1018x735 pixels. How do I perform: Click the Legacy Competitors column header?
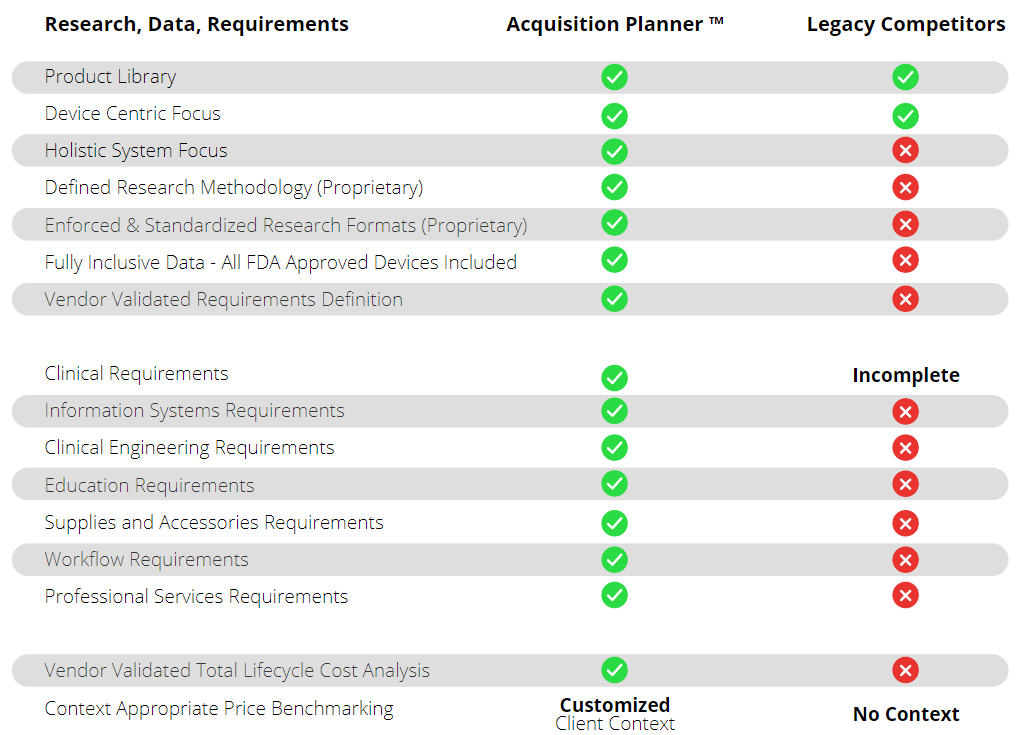pyautogui.click(x=906, y=24)
